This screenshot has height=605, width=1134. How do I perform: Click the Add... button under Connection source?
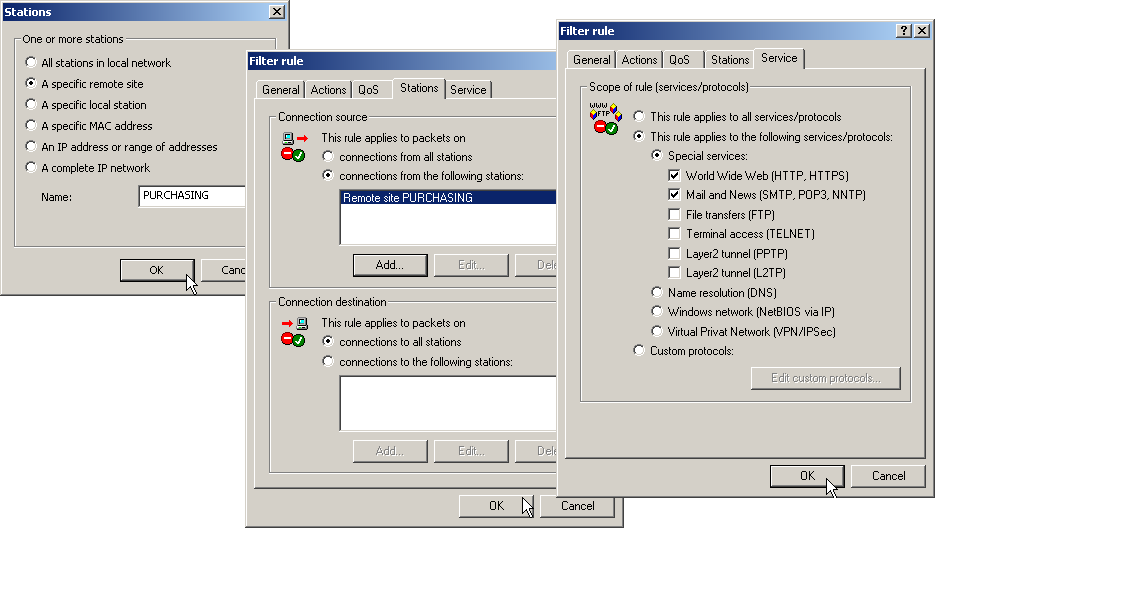[390, 265]
